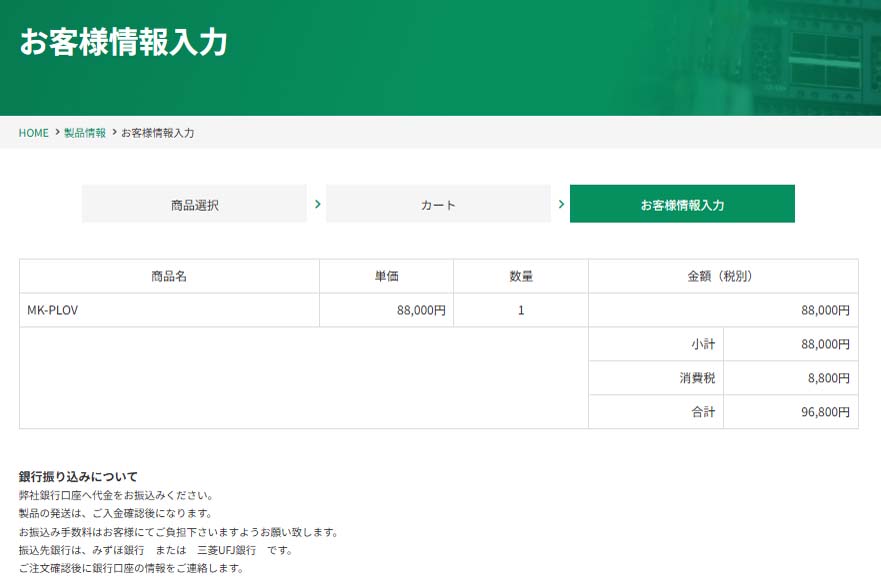Click the quantity value 1 cell
The width and height of the screenshot is (881, 587).
click(x=521, y=310)
